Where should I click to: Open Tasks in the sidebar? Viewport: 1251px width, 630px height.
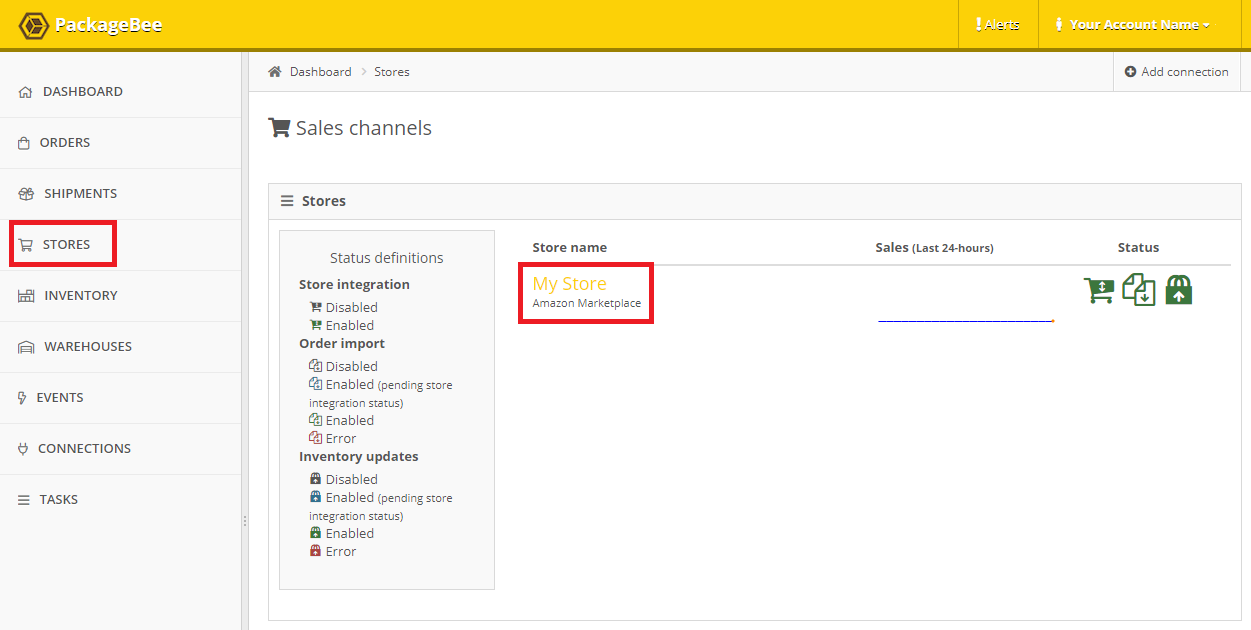pyautogui.click(x=120, y=500)
